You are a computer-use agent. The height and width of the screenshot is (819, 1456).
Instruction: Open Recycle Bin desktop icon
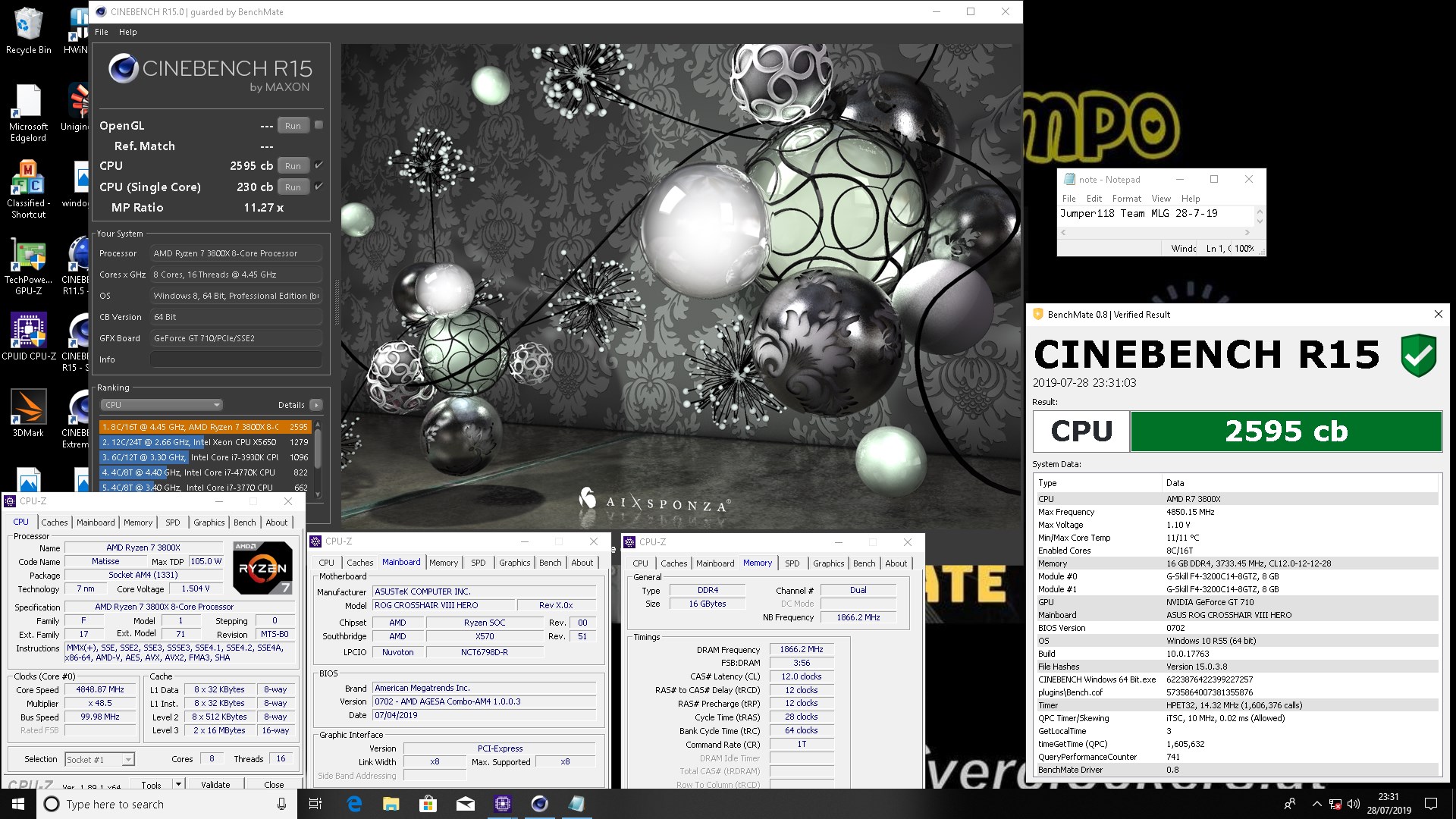coord(28,30)
